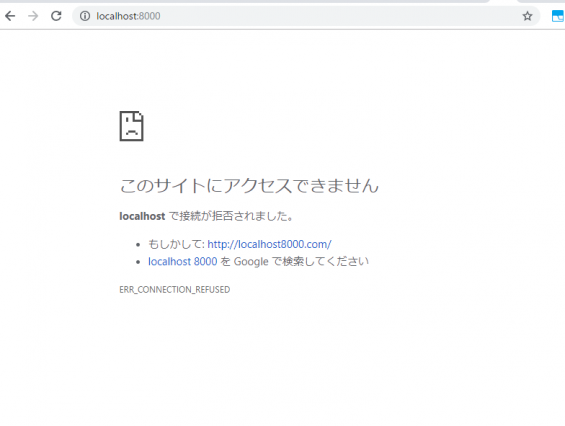This screenshot has height=426, width=565.
Task: Search Google via the localhost 8000 link
Action: coord(183,261)
